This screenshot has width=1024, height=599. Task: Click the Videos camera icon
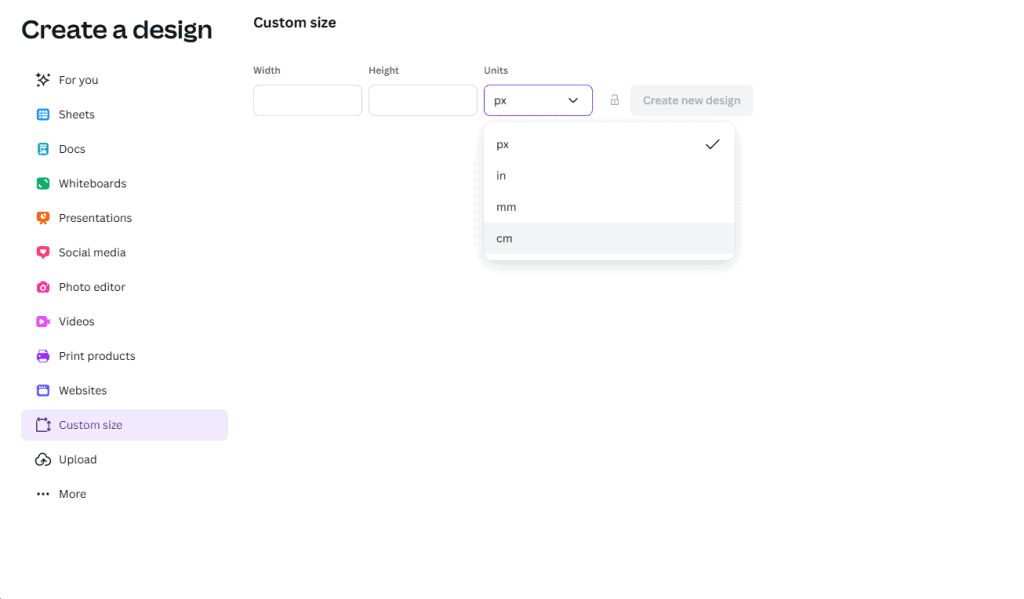tap(43, 322)
